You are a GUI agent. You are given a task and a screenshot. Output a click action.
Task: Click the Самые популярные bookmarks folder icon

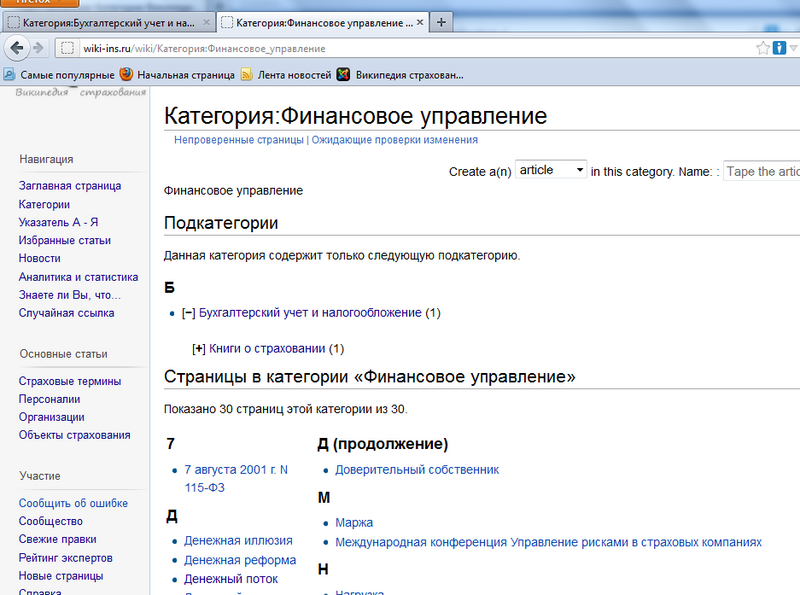[x=10, y=72]
